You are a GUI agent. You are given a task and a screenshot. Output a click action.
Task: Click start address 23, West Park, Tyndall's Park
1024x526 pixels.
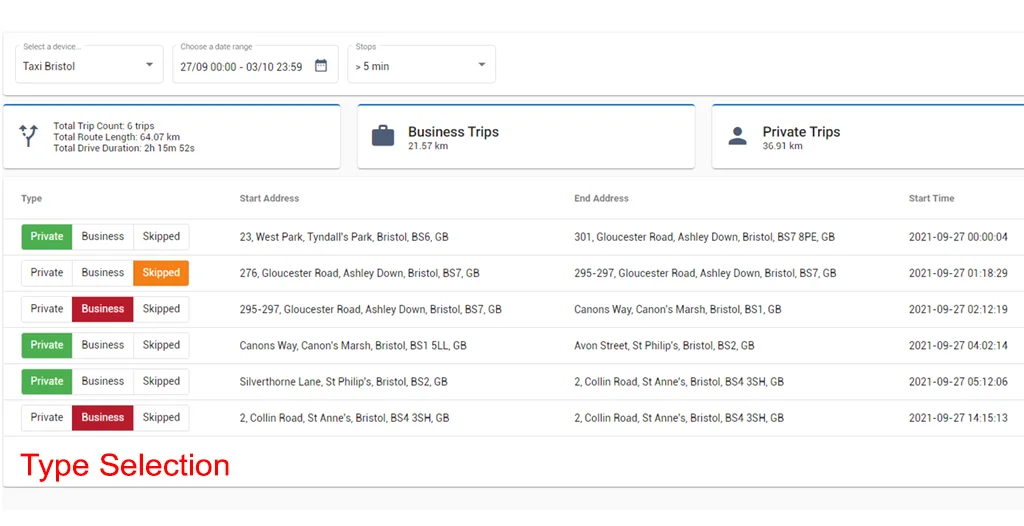(x=344, y=237)
